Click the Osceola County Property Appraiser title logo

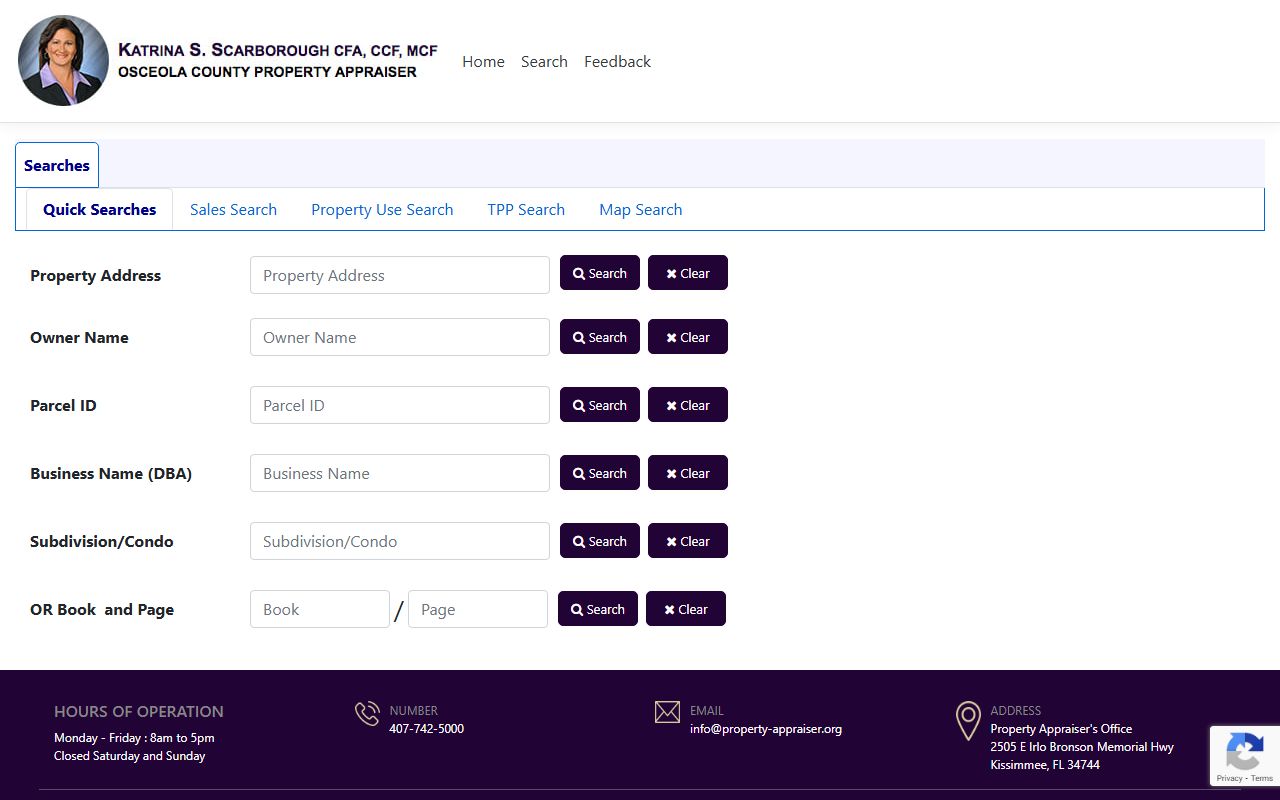pyautogui.click(x=277, y=61)
